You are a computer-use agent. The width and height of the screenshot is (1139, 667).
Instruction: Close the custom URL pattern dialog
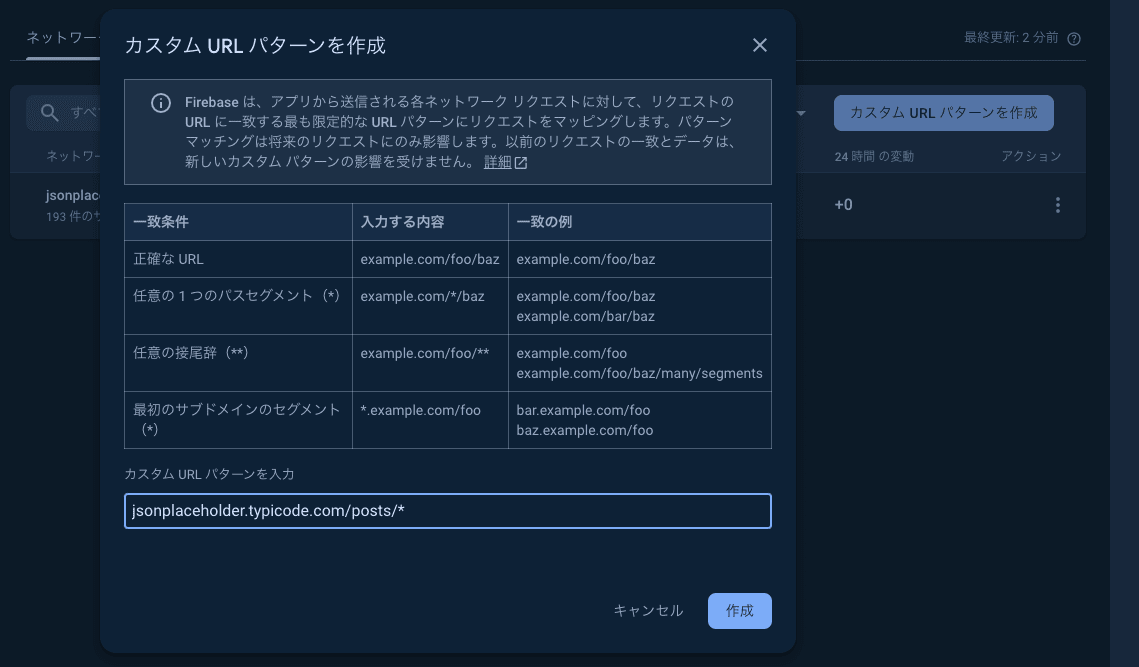coord(759,45)
